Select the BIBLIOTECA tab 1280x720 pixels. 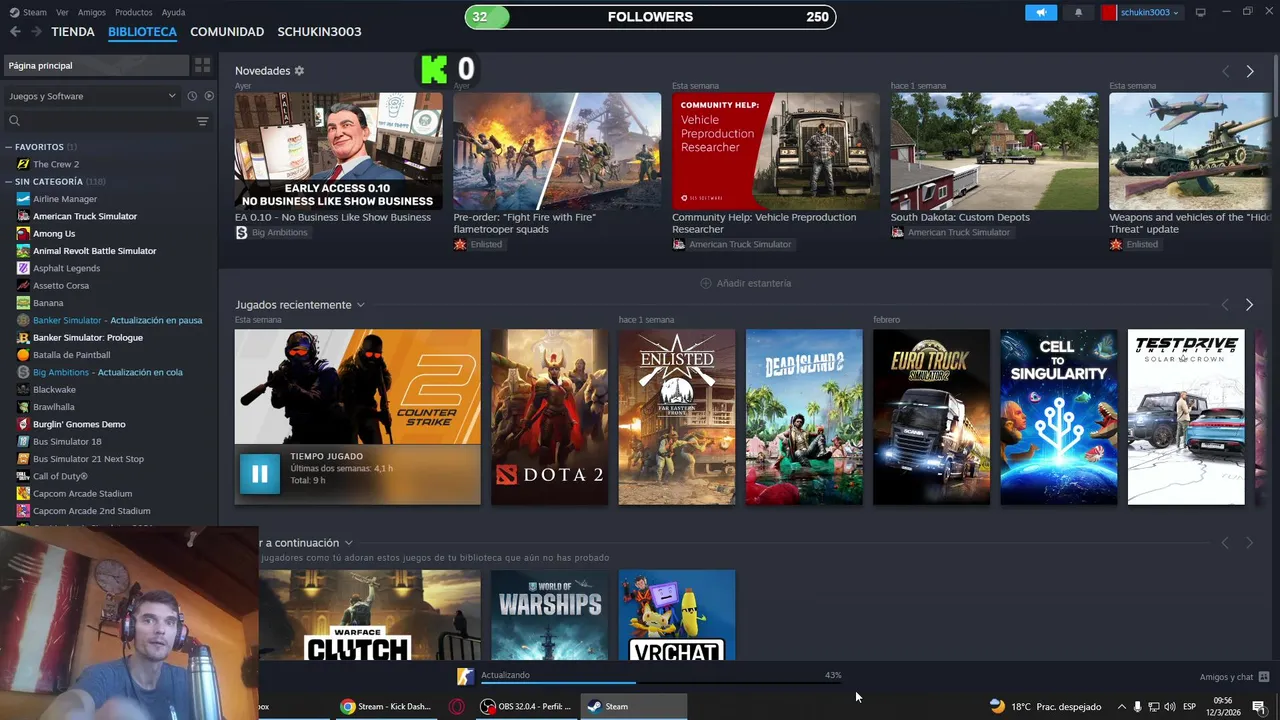pos(142,32)
